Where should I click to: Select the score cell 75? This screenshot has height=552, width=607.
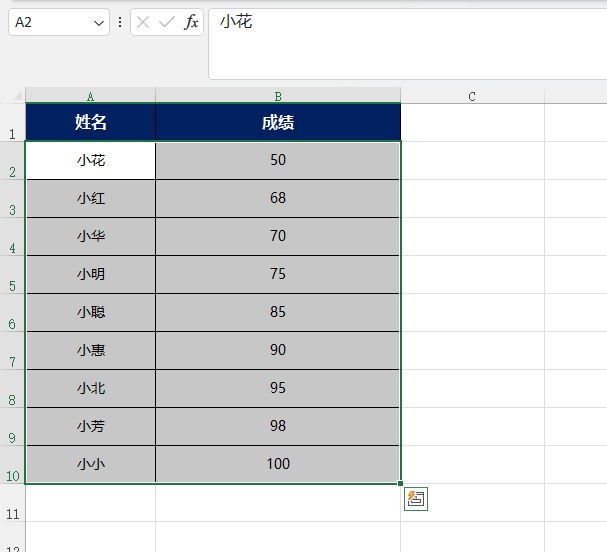tap(278, 274)
